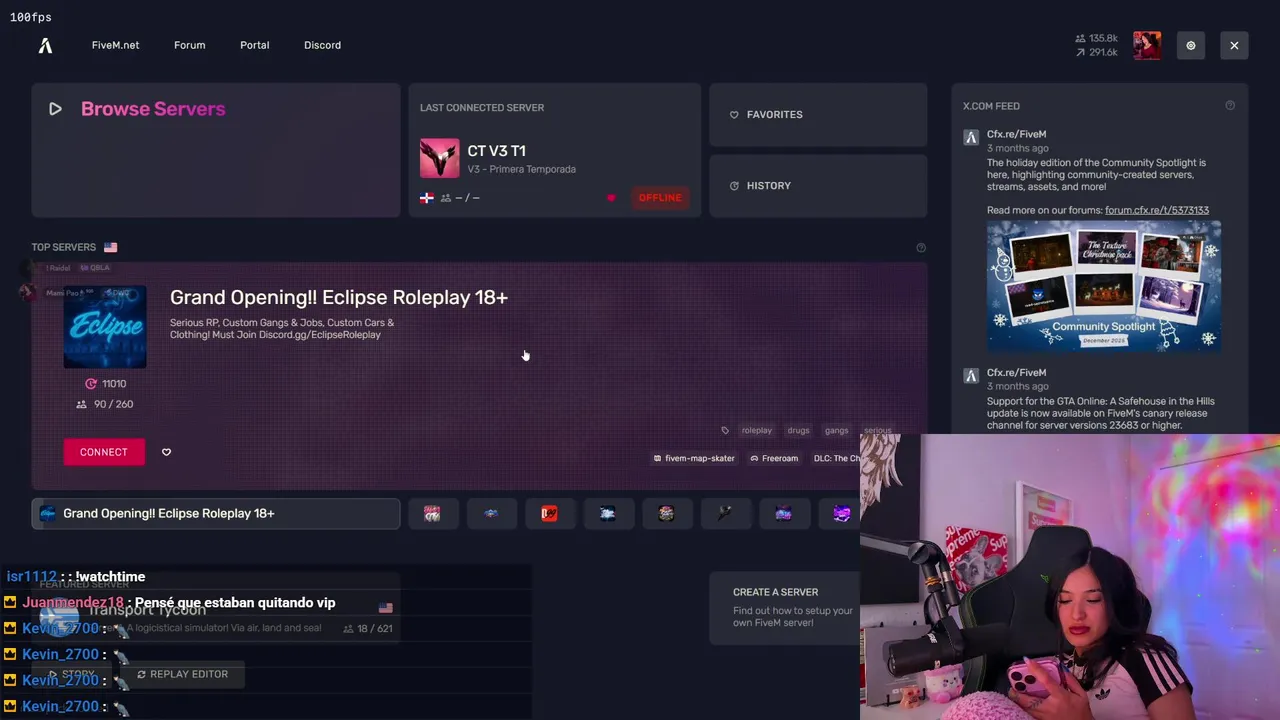Click the Favorites heart icon
This screenshot has width=1280, height=720.
coord(734,115)
